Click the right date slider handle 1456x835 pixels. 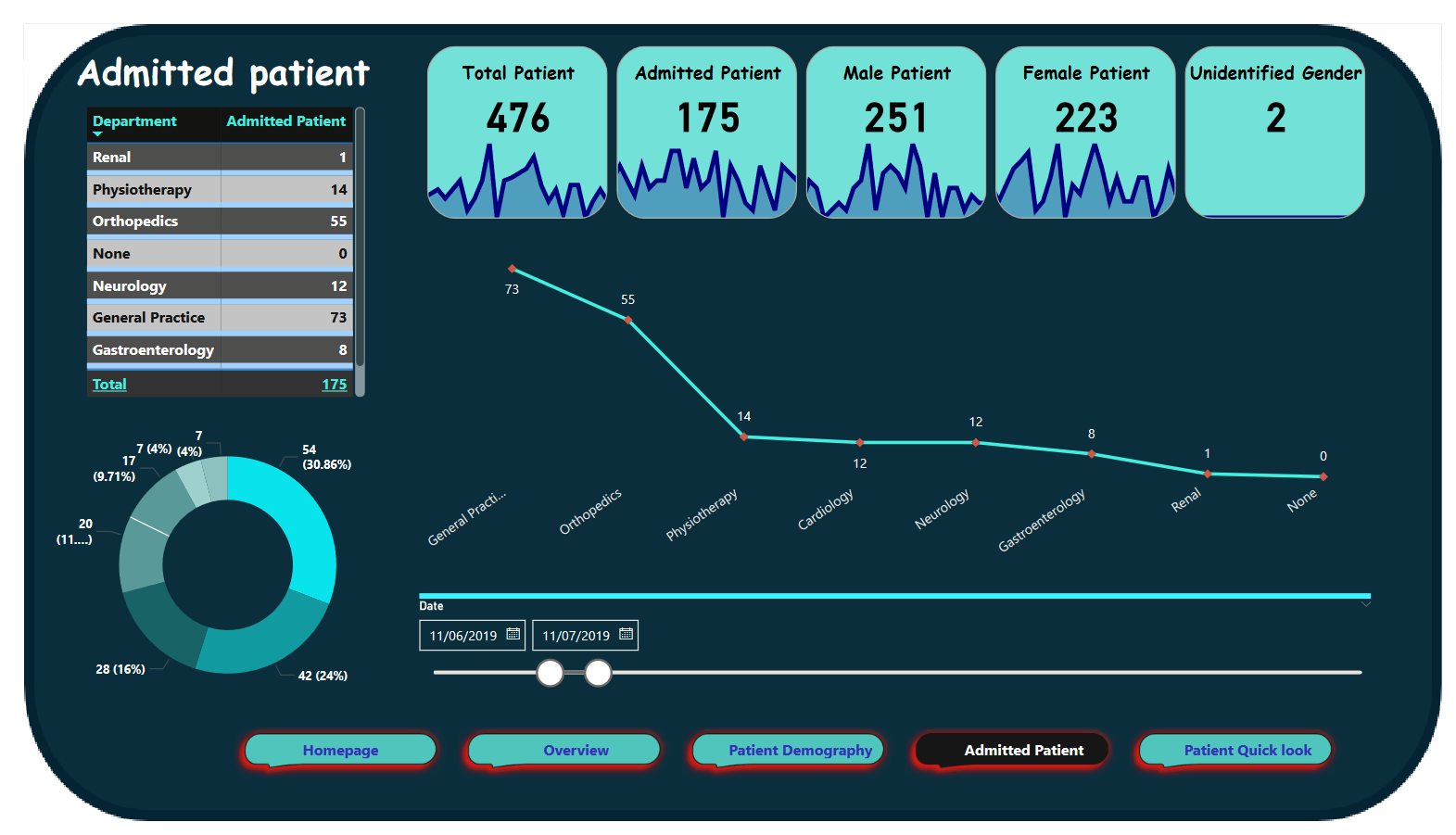[599, 673]
